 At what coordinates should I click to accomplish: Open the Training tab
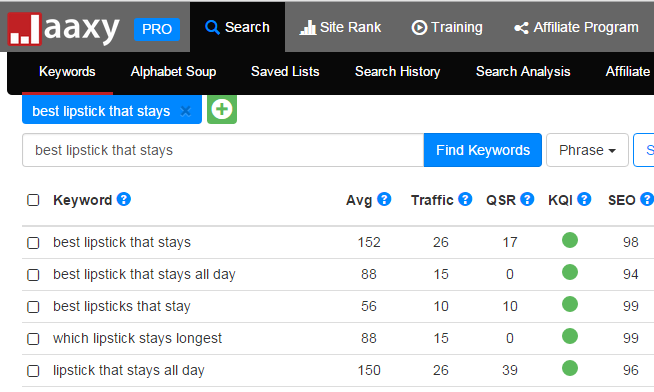447,27
